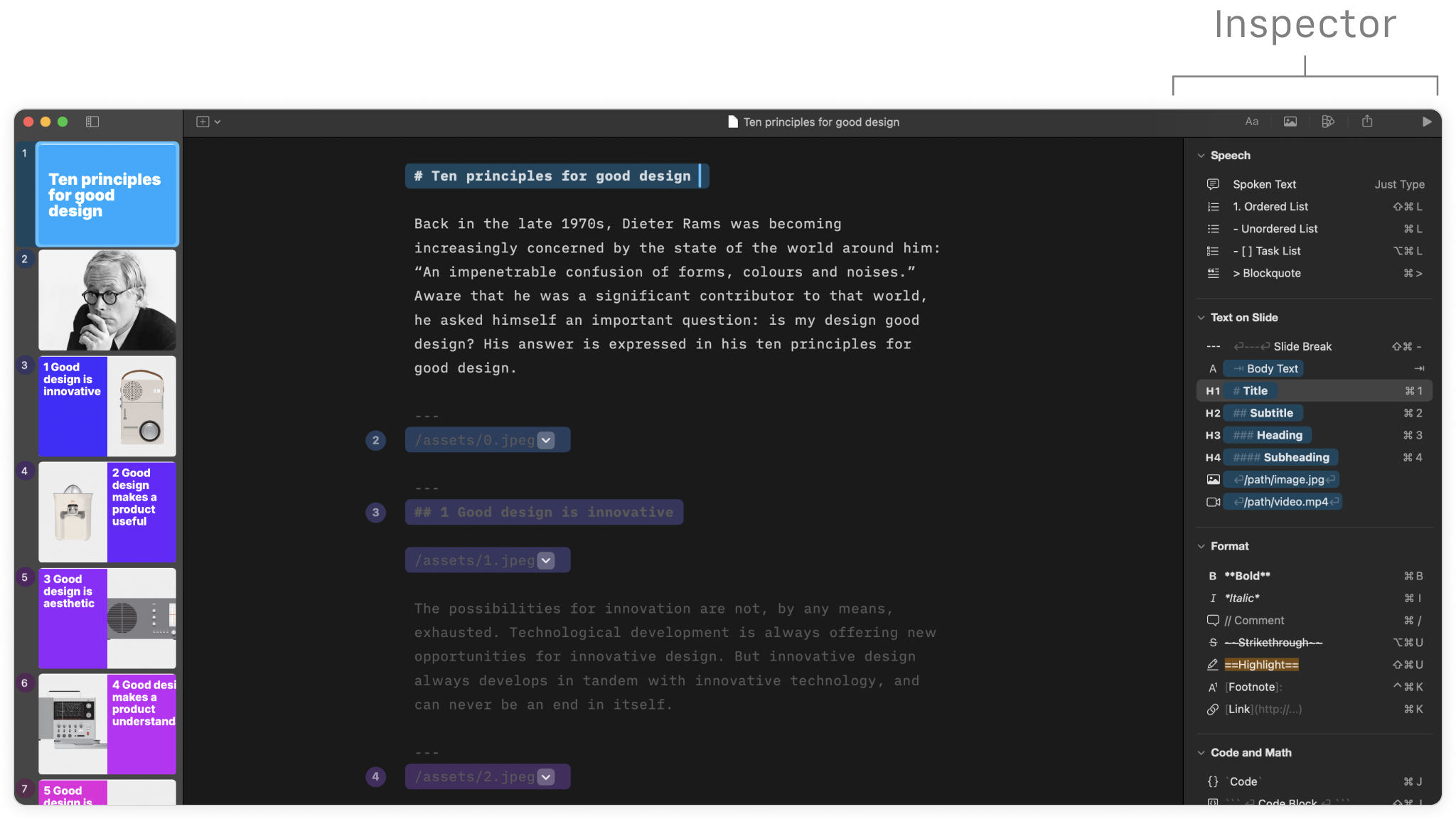Insert a Footnote
The image size is (1456, 819).
[x=1315, y=687]
